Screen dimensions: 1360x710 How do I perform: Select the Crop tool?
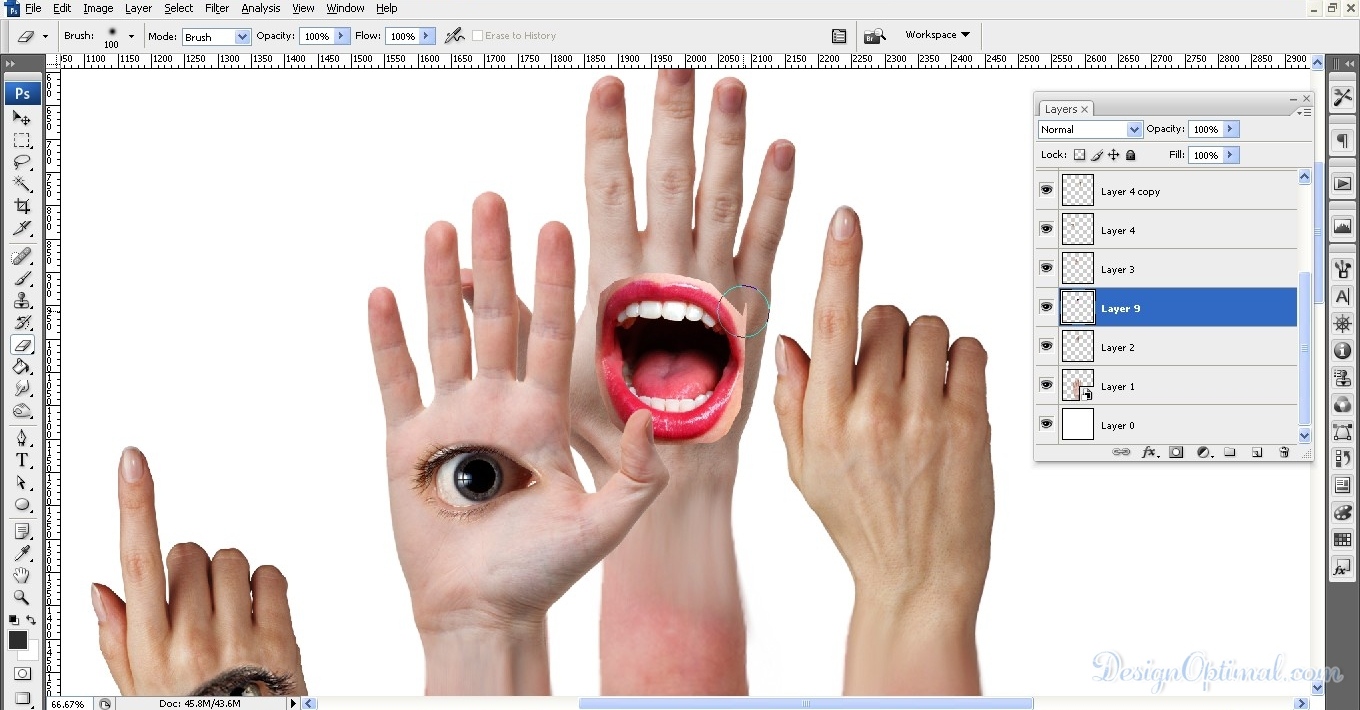[x=22, y=206]
